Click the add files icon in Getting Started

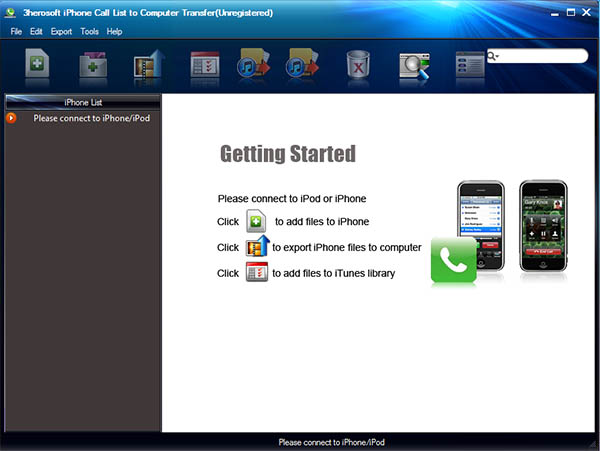256,222
